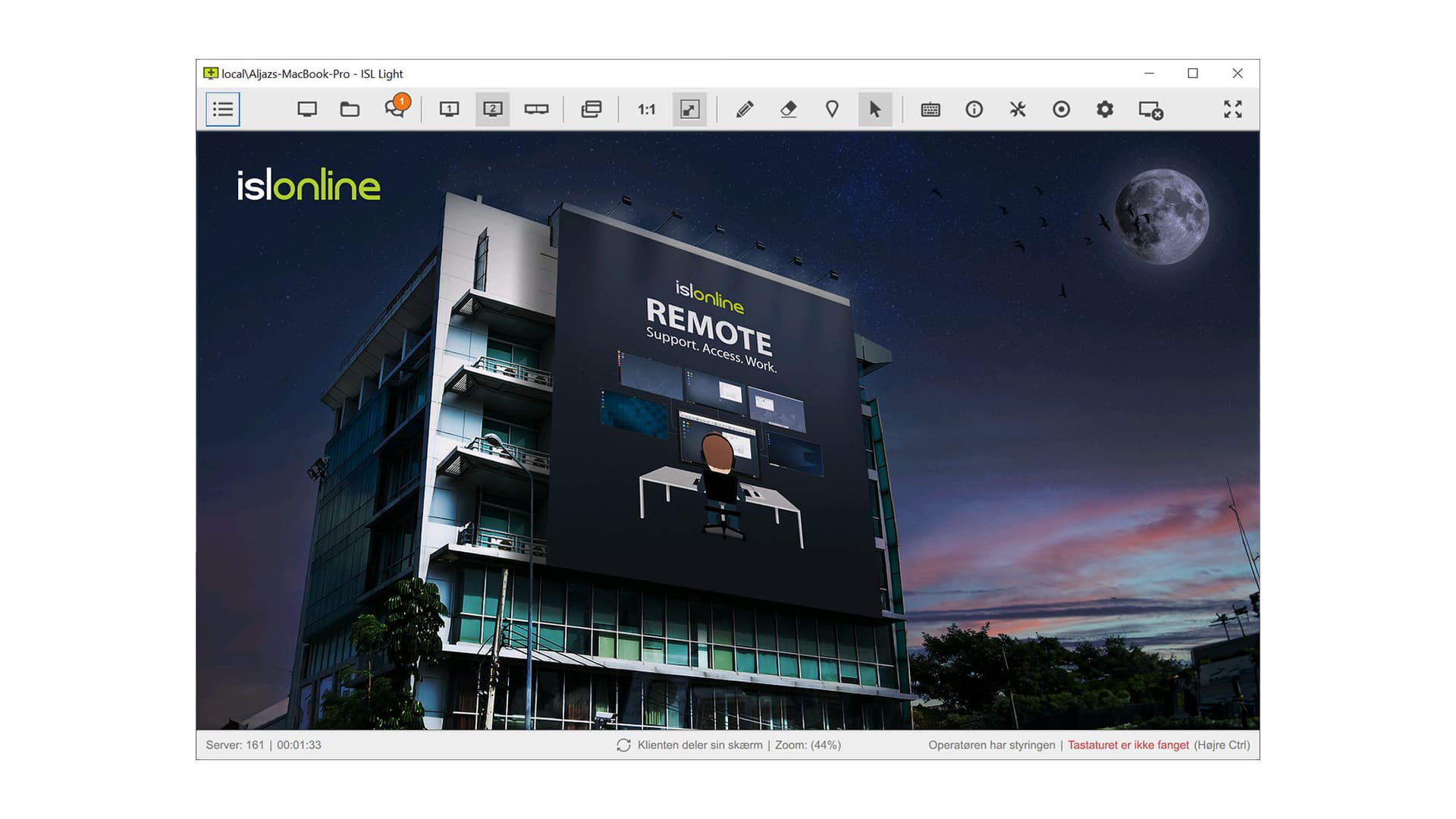The width and height of the screenshot is (1456, 819).
Task: Open the keyboard options icon
Action: 930,109
